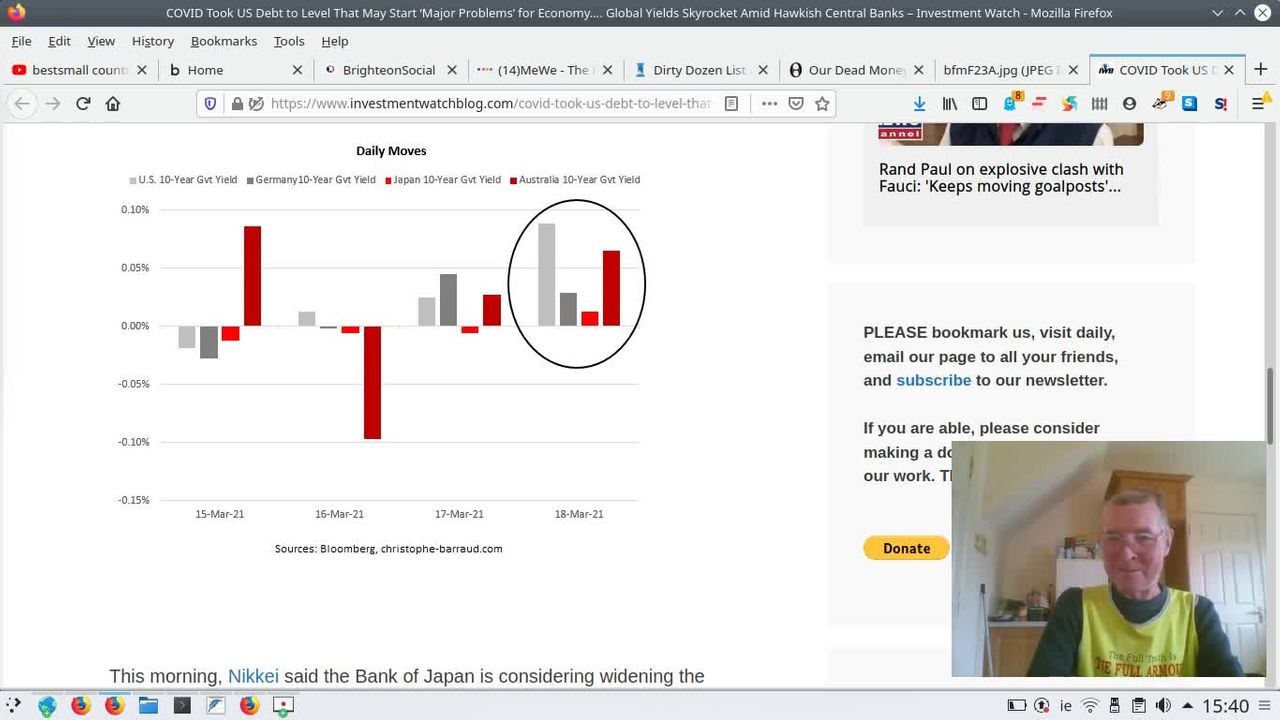This screenshot has height=720, width=1280.
Task: Open page actions three-dot menu
Action: pyautogui.click(x=769, y=104)
